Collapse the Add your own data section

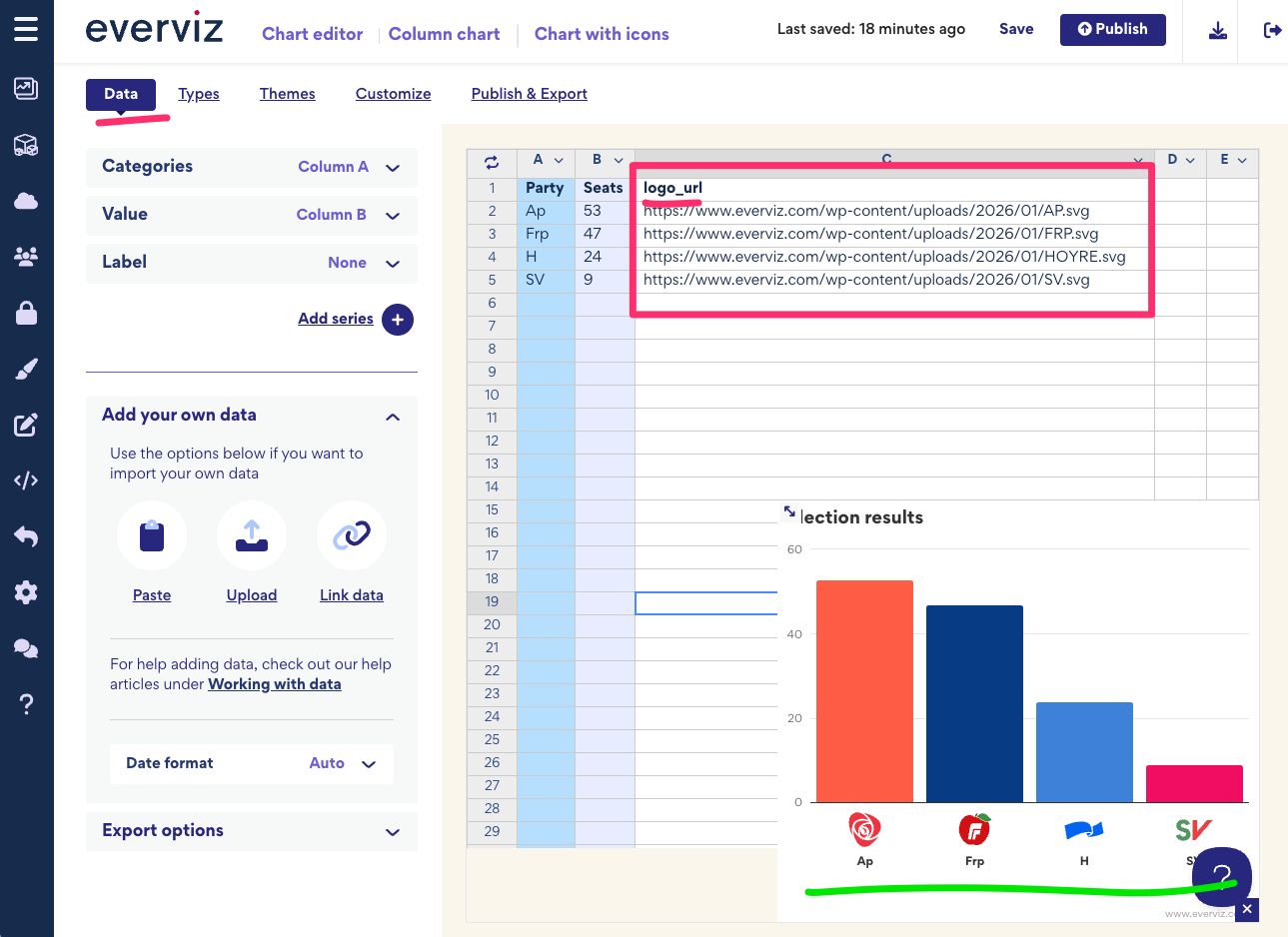point(393,417)
